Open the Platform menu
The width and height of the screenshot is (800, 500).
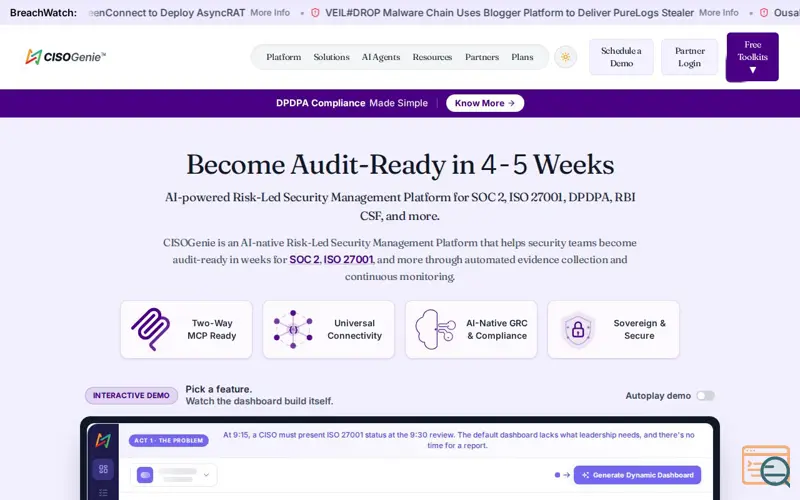pos(284,57)
